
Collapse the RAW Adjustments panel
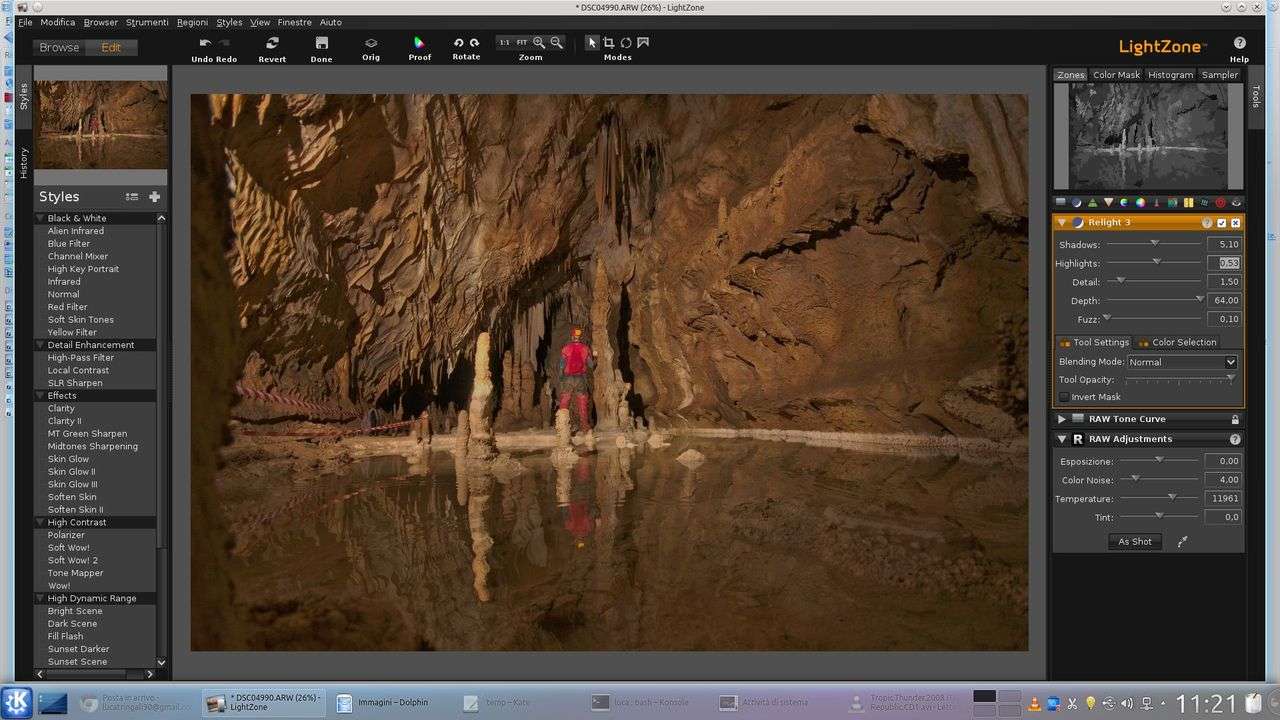click(1061, 439)
